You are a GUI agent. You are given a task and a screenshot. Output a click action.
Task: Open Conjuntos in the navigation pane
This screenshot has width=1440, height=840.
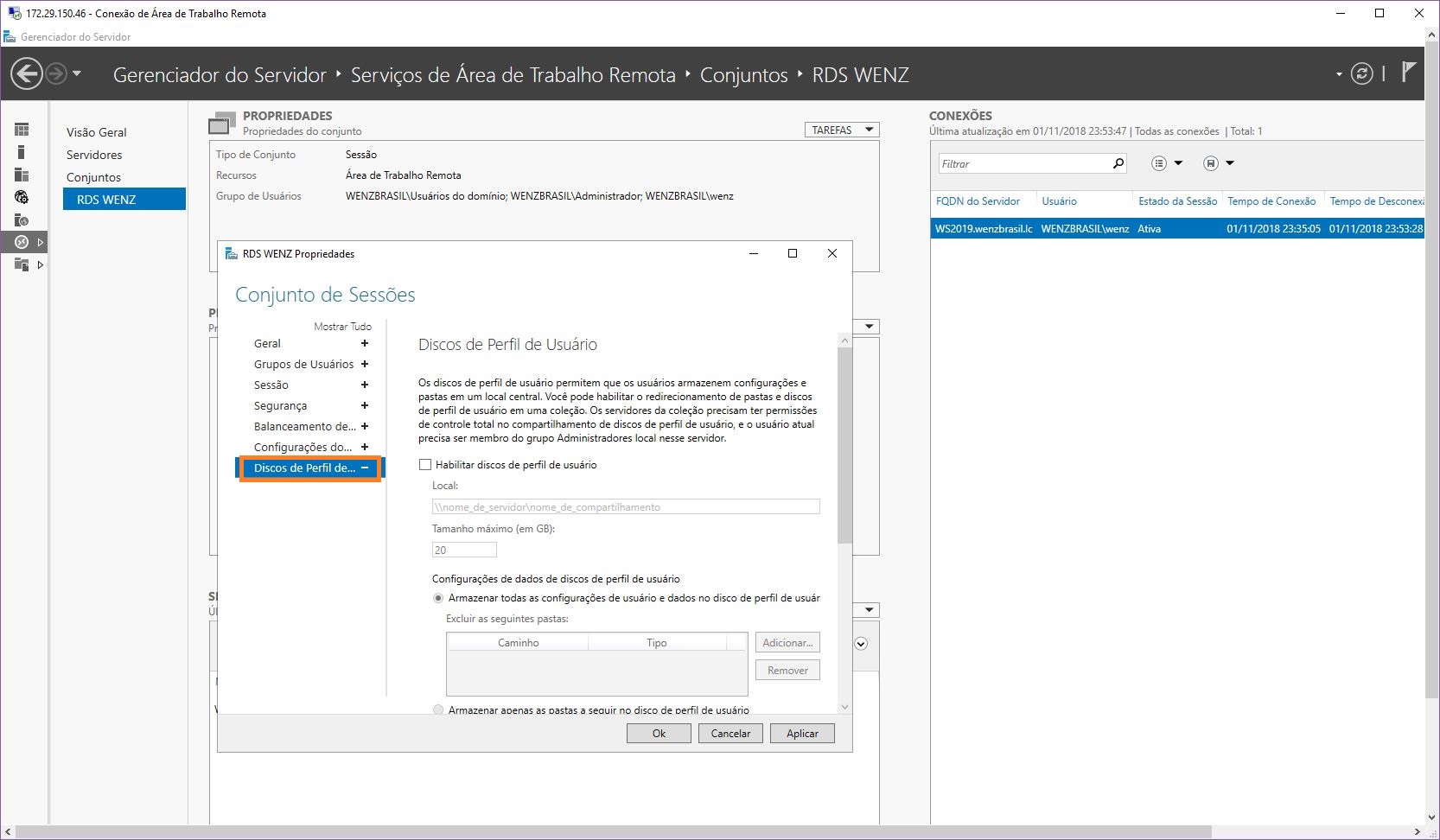click(93, 177)
